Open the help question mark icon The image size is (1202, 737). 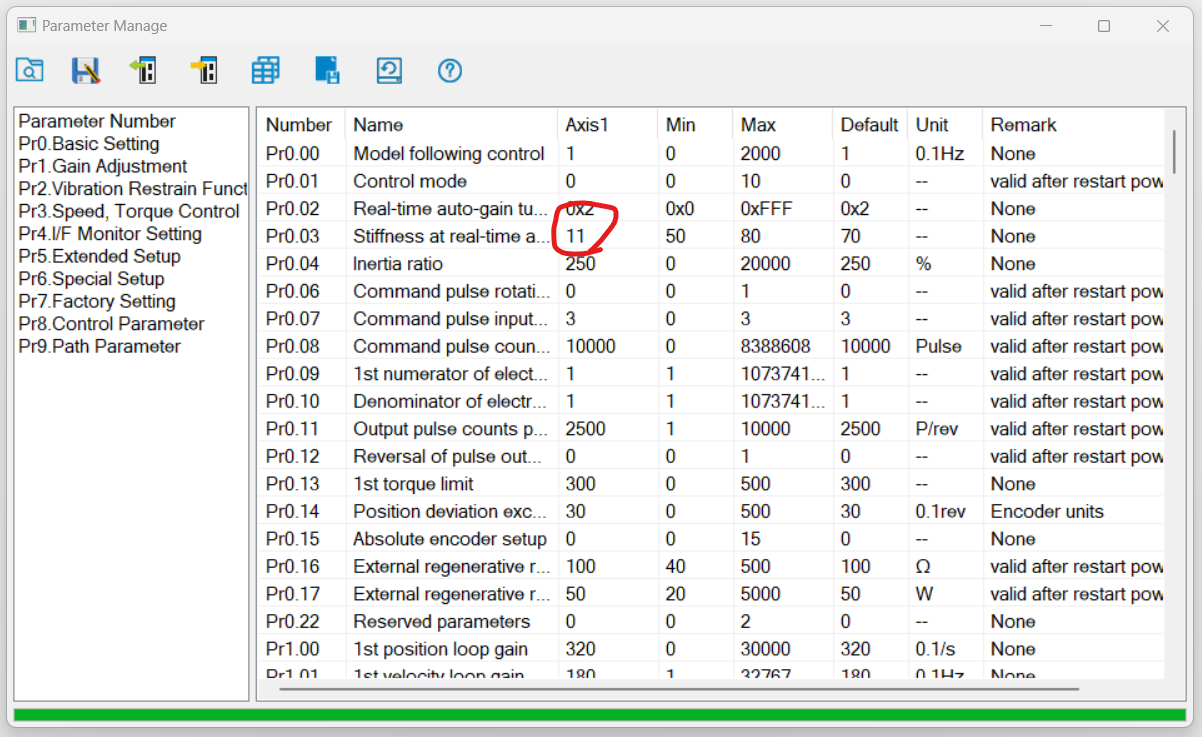coord(450,70)
